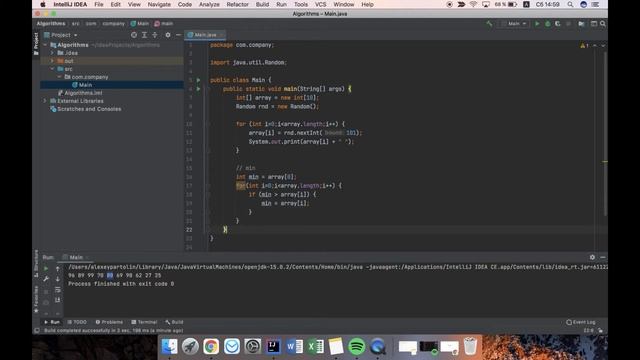Open the VCS menu
640x360 pixels.
point(320,4)
